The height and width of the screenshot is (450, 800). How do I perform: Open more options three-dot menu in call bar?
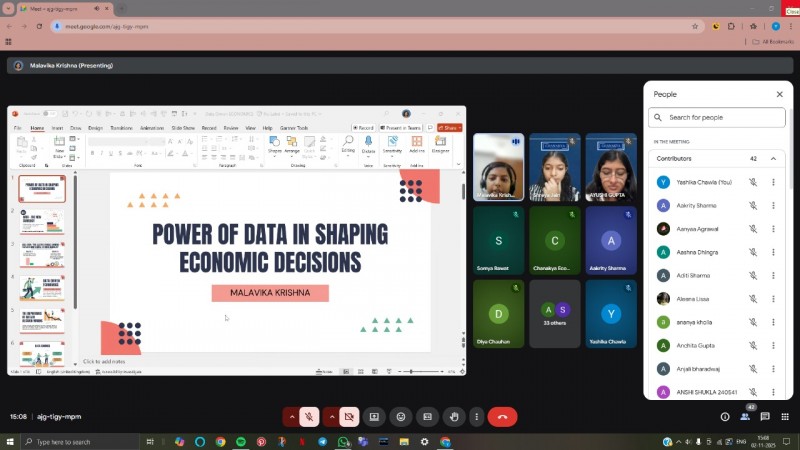click(x=478, y=416)
